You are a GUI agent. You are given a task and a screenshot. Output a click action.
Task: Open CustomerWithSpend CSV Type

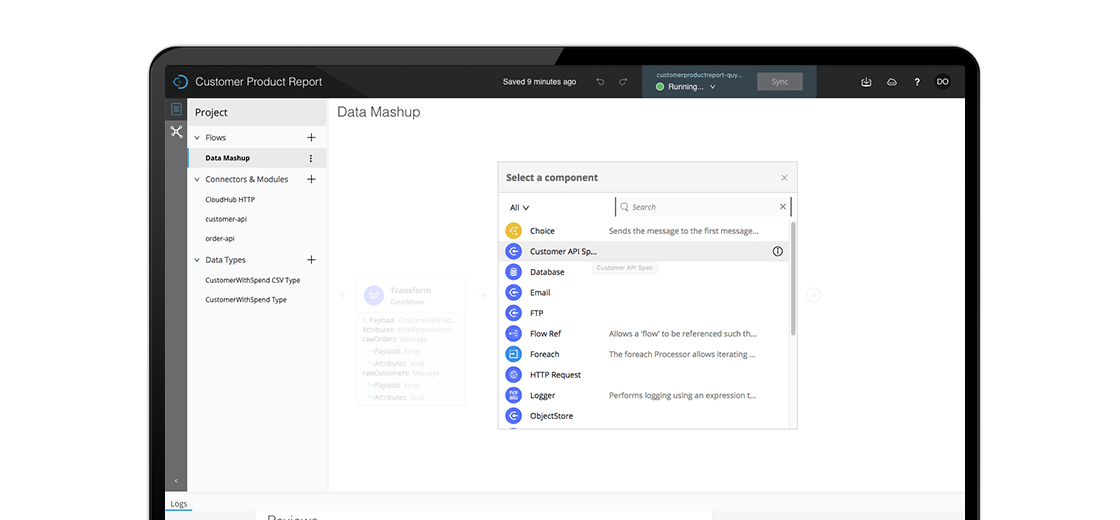[x=252, y=280]
